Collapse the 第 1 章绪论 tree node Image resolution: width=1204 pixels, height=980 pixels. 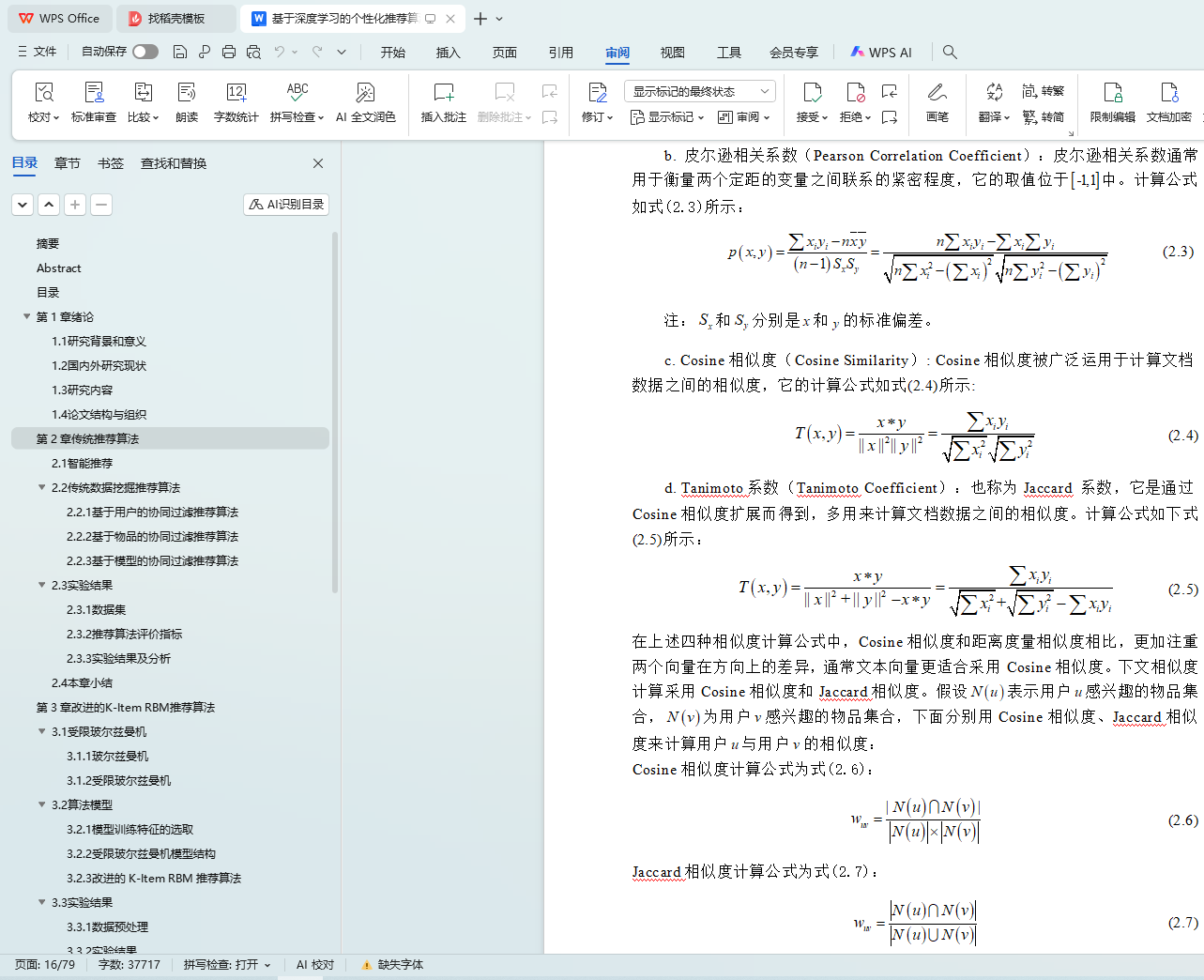tap(27, 317)
